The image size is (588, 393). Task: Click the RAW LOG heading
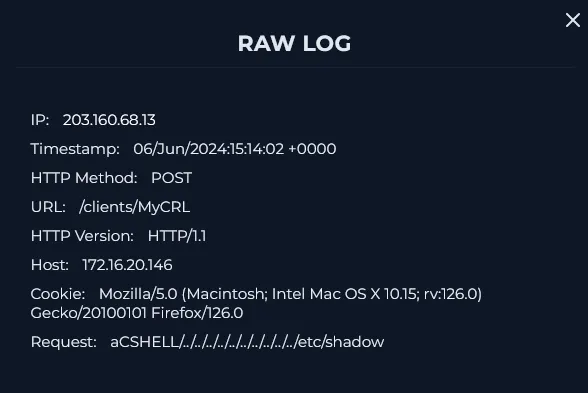point(294,44)
